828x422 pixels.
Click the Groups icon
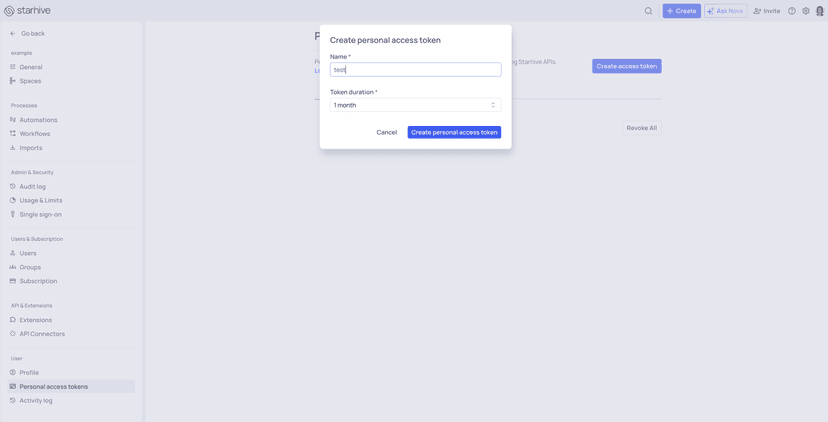tap(13, 267)
